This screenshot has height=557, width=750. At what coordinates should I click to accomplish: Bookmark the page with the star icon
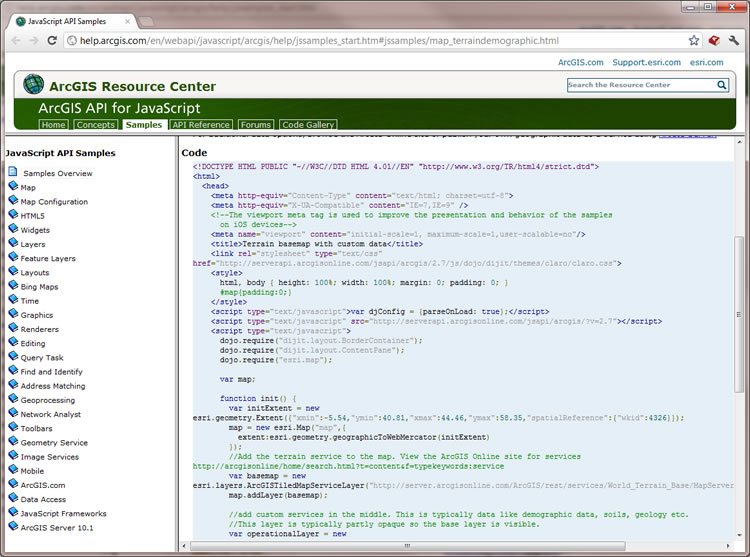pos(694,41)
